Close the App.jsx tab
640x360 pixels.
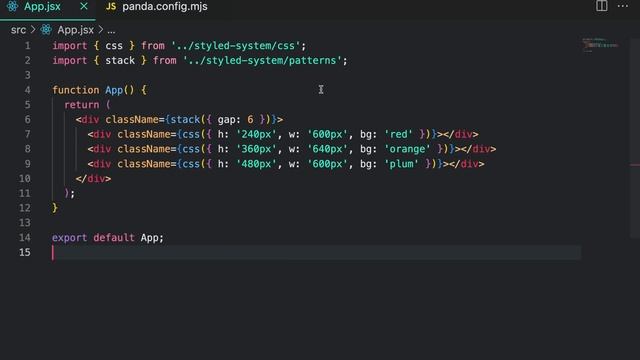coord(84,6)
